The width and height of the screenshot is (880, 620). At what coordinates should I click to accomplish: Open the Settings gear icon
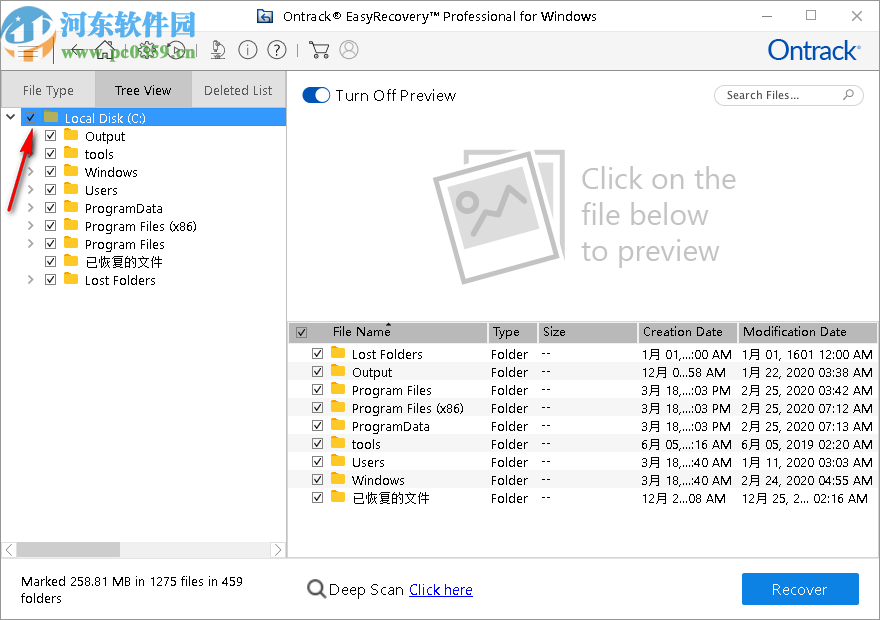(x=146, y=50)
